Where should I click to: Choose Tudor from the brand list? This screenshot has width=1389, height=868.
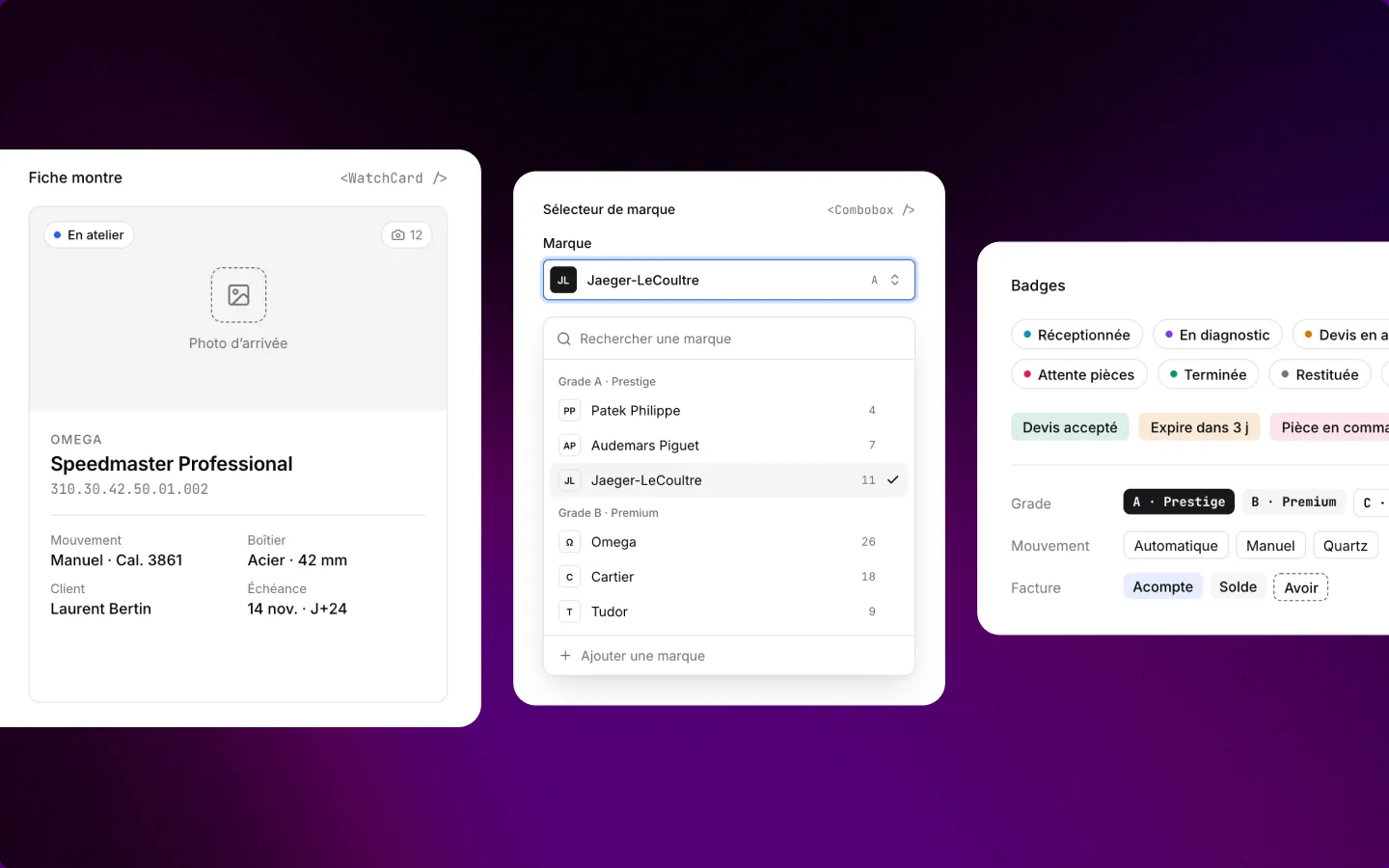click(x=729, y=611)
